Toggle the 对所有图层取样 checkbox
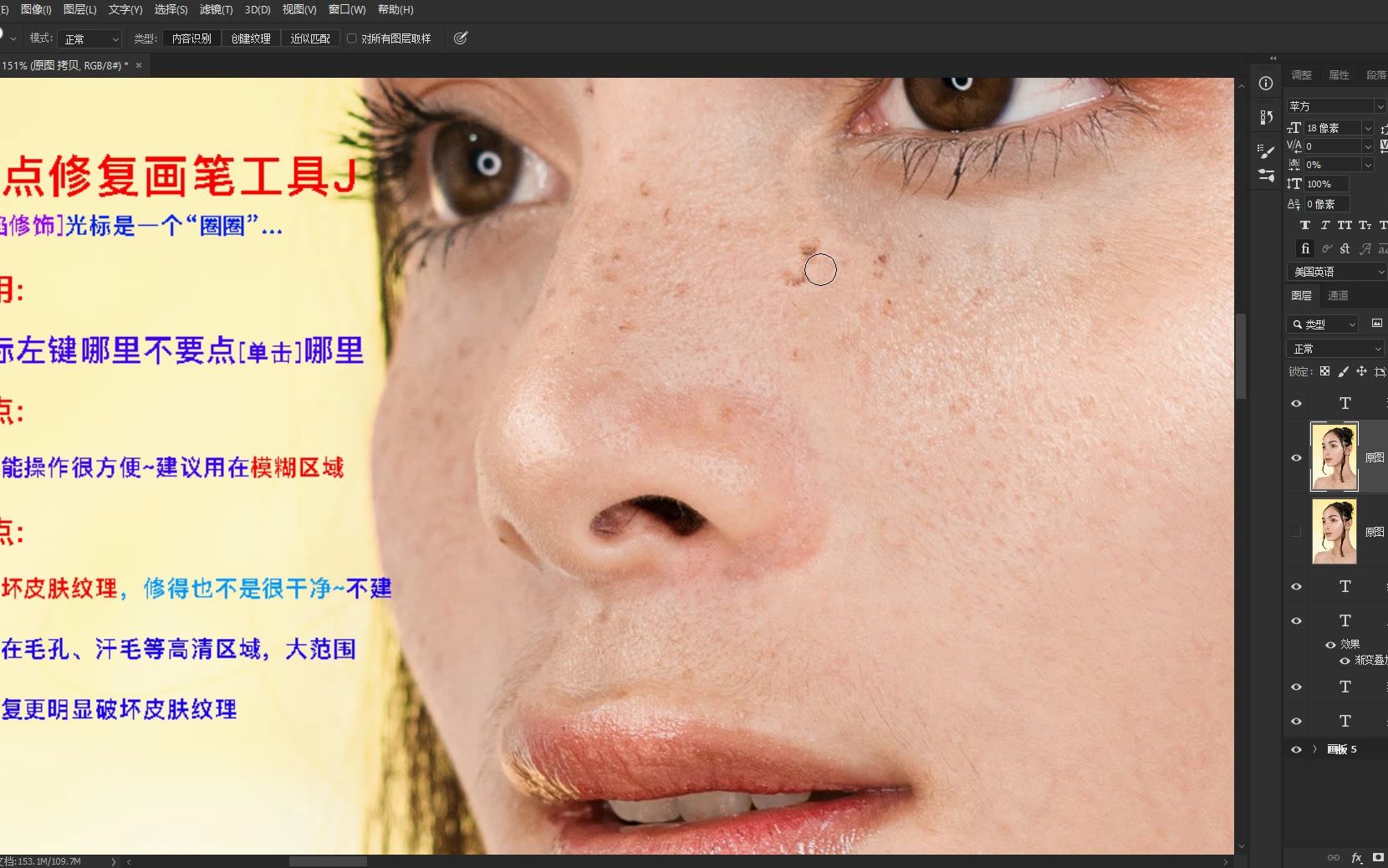1388x868 pixels. 352,38
